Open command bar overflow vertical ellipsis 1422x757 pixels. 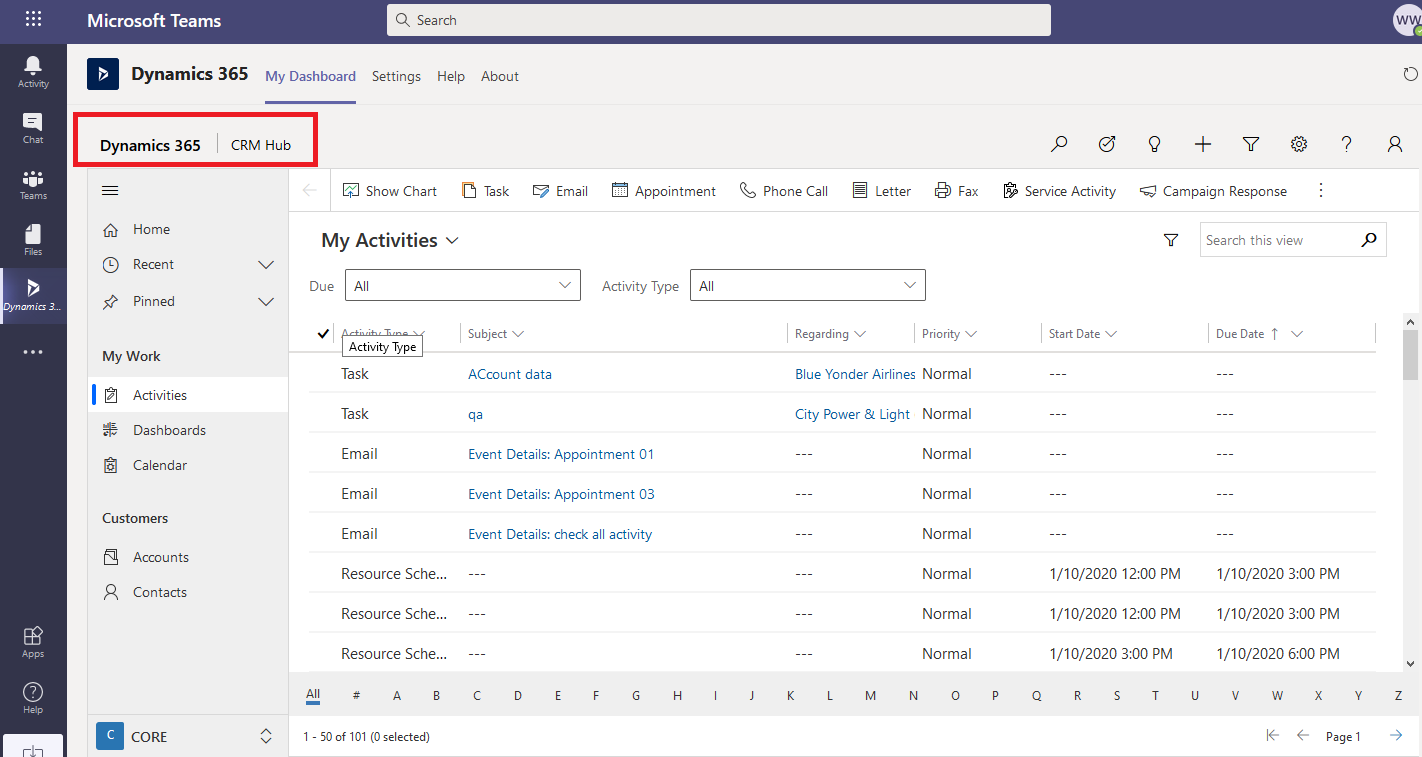(1321, 190)
